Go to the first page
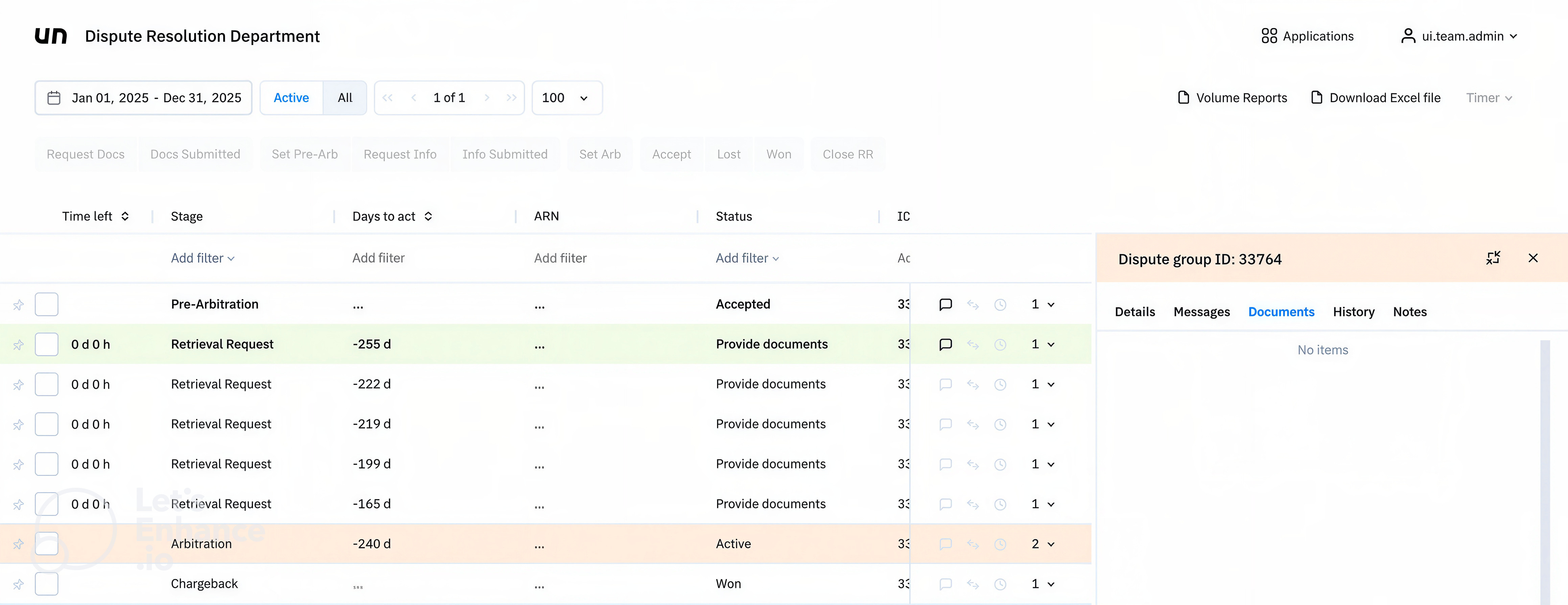 (x=388, y=98)
